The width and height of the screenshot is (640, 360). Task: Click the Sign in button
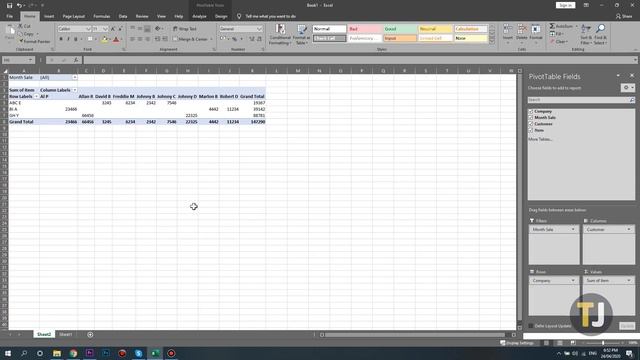click(x=565, y=5)
